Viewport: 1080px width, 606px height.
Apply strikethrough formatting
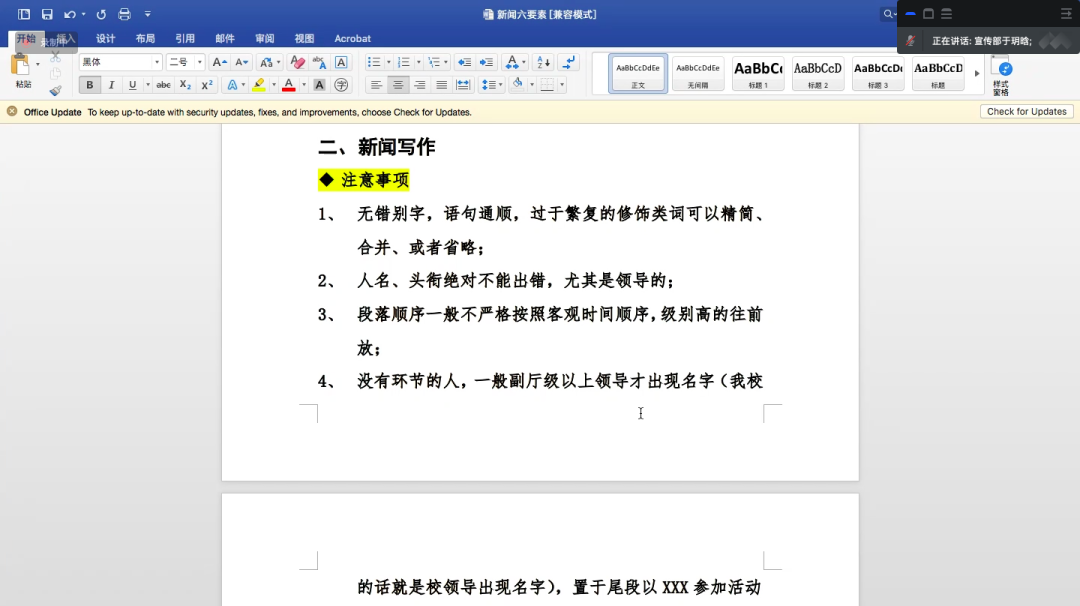pyautogui.click(x=163, y=85)
